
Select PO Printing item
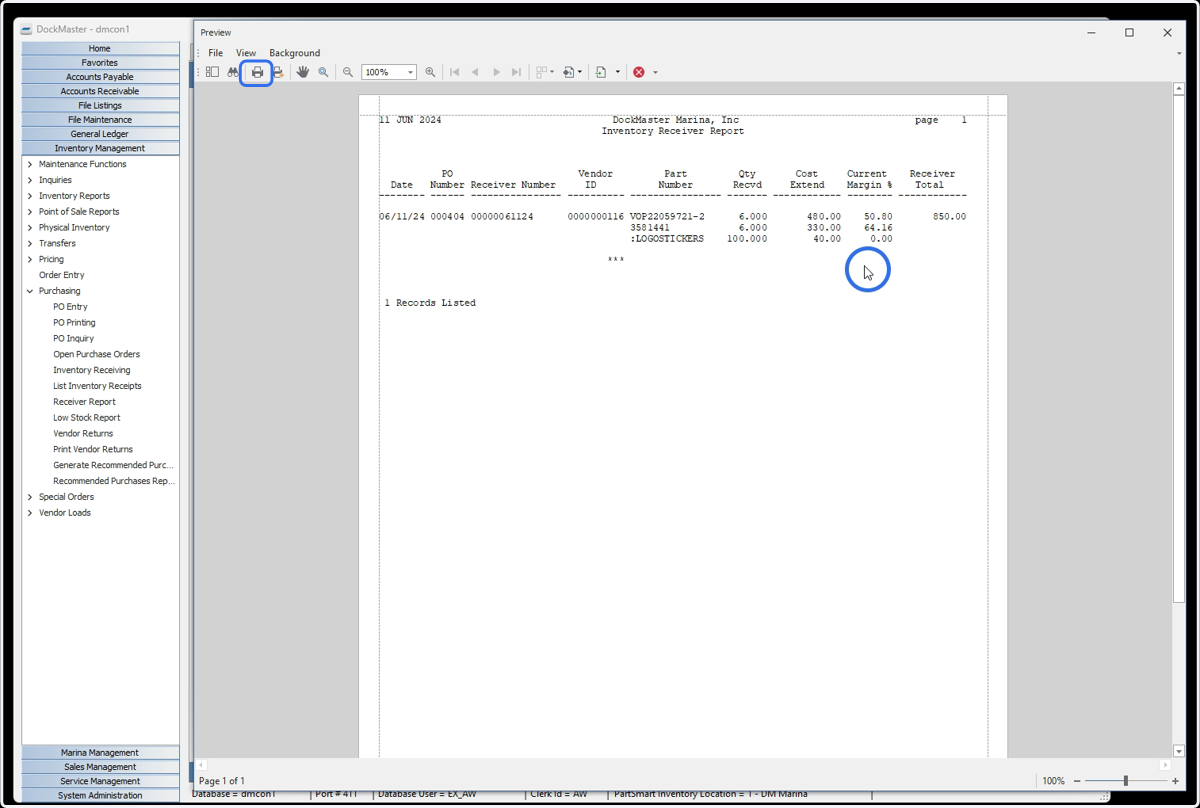(x=74, y=323)
